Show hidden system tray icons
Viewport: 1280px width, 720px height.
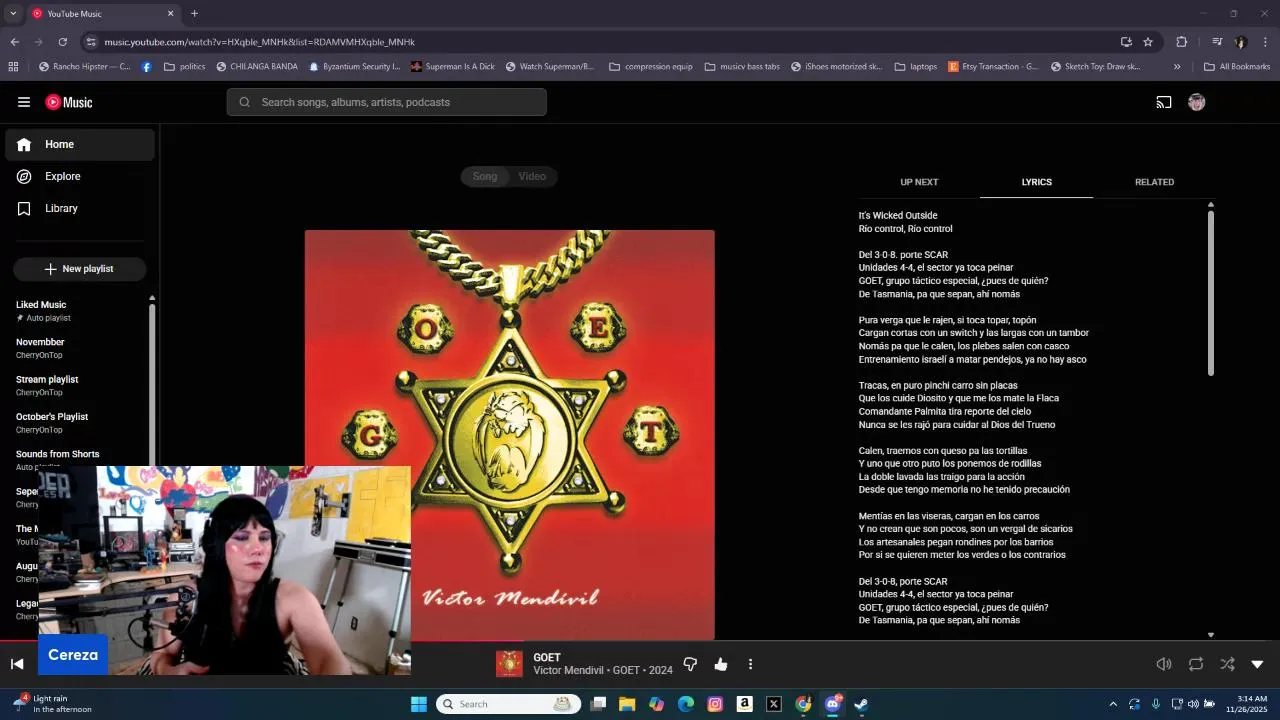tap(1113, 704)
